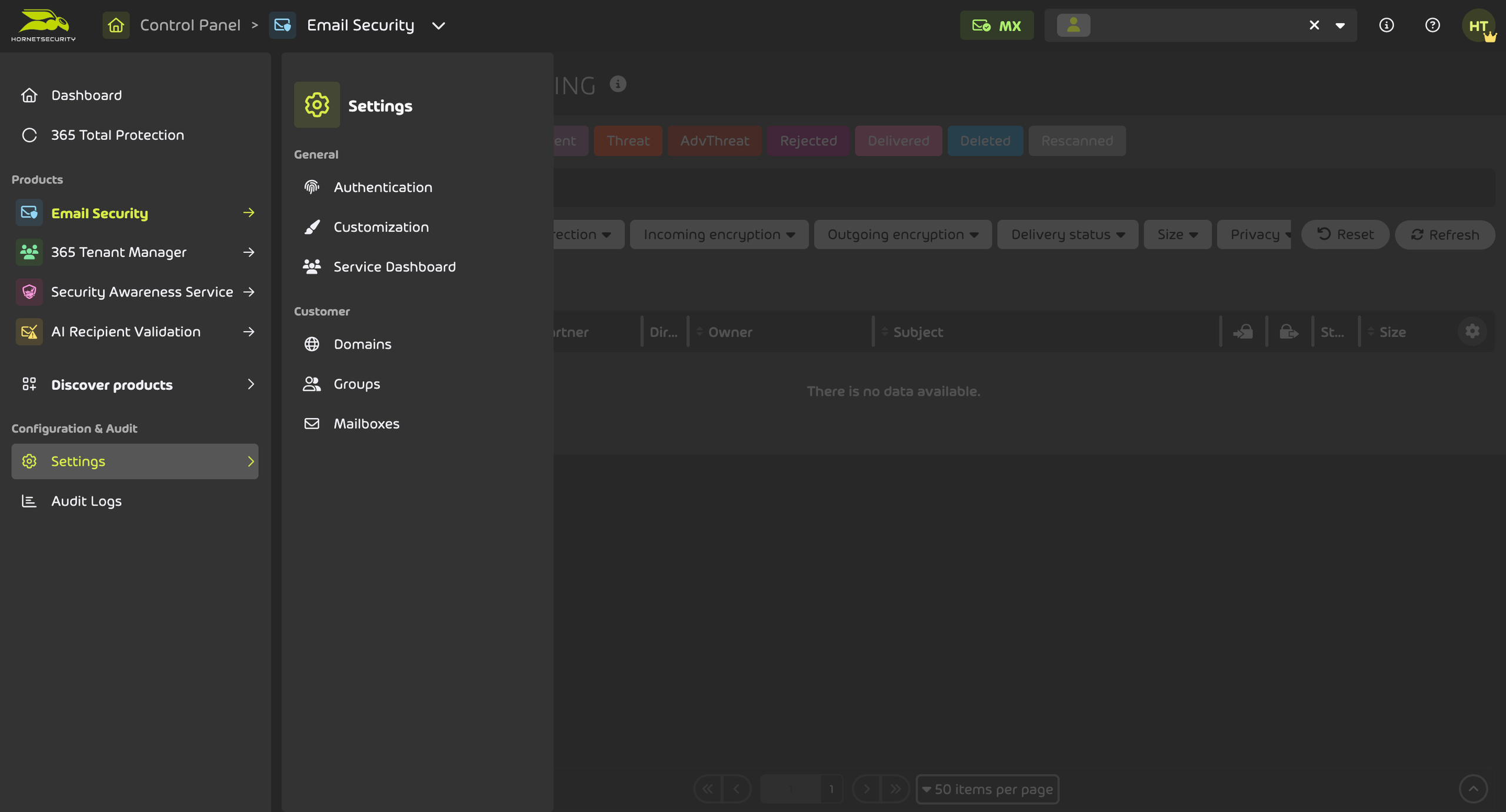Open Security Awareness Service
The image size is (1506, 812).
click(142, 292)
